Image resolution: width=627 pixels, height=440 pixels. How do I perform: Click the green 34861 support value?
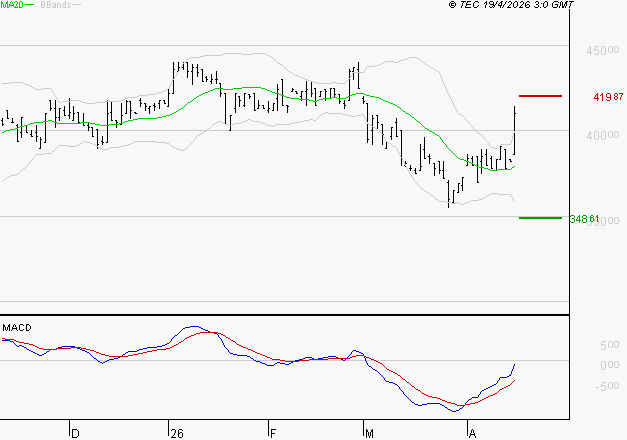[584, 219]
